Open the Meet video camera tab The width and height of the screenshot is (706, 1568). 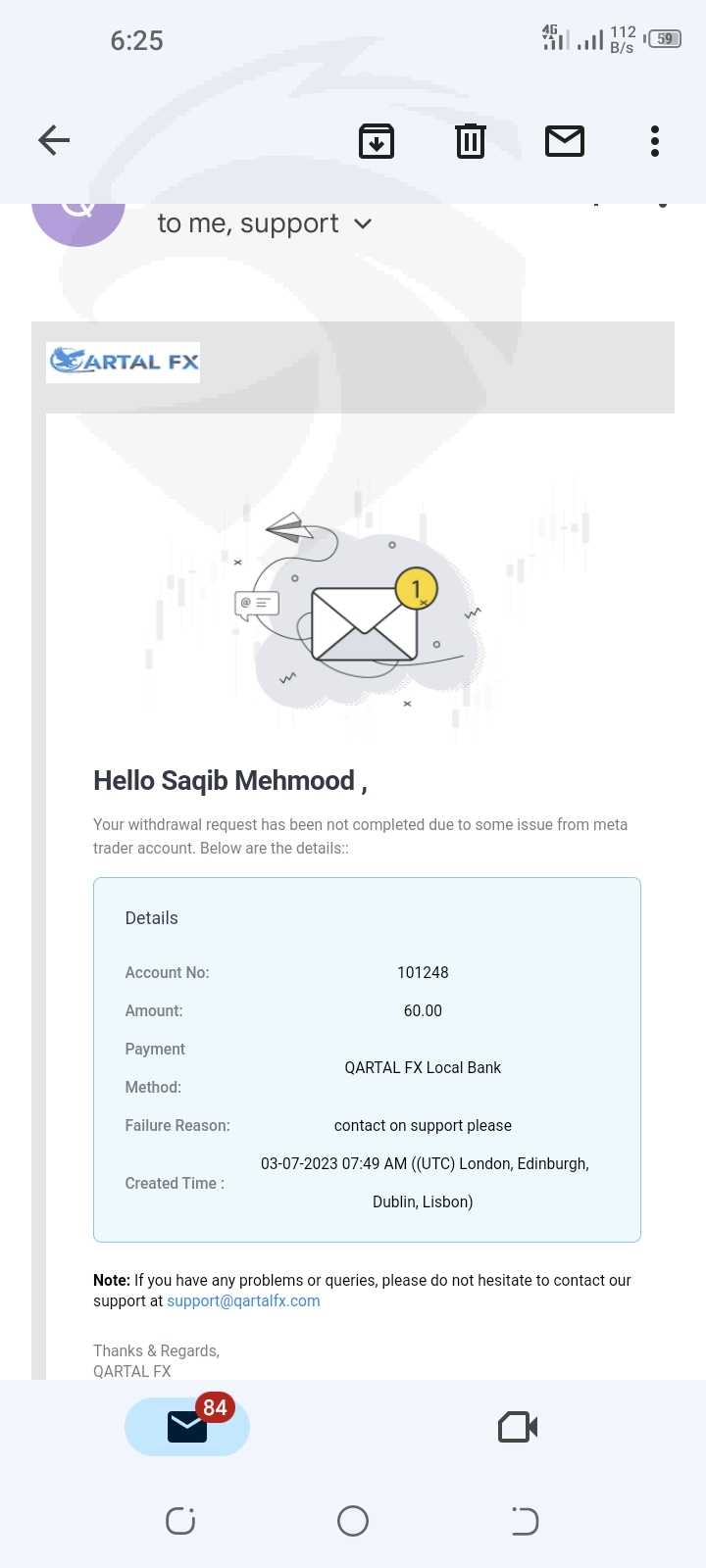click(x=518, y=1427)
